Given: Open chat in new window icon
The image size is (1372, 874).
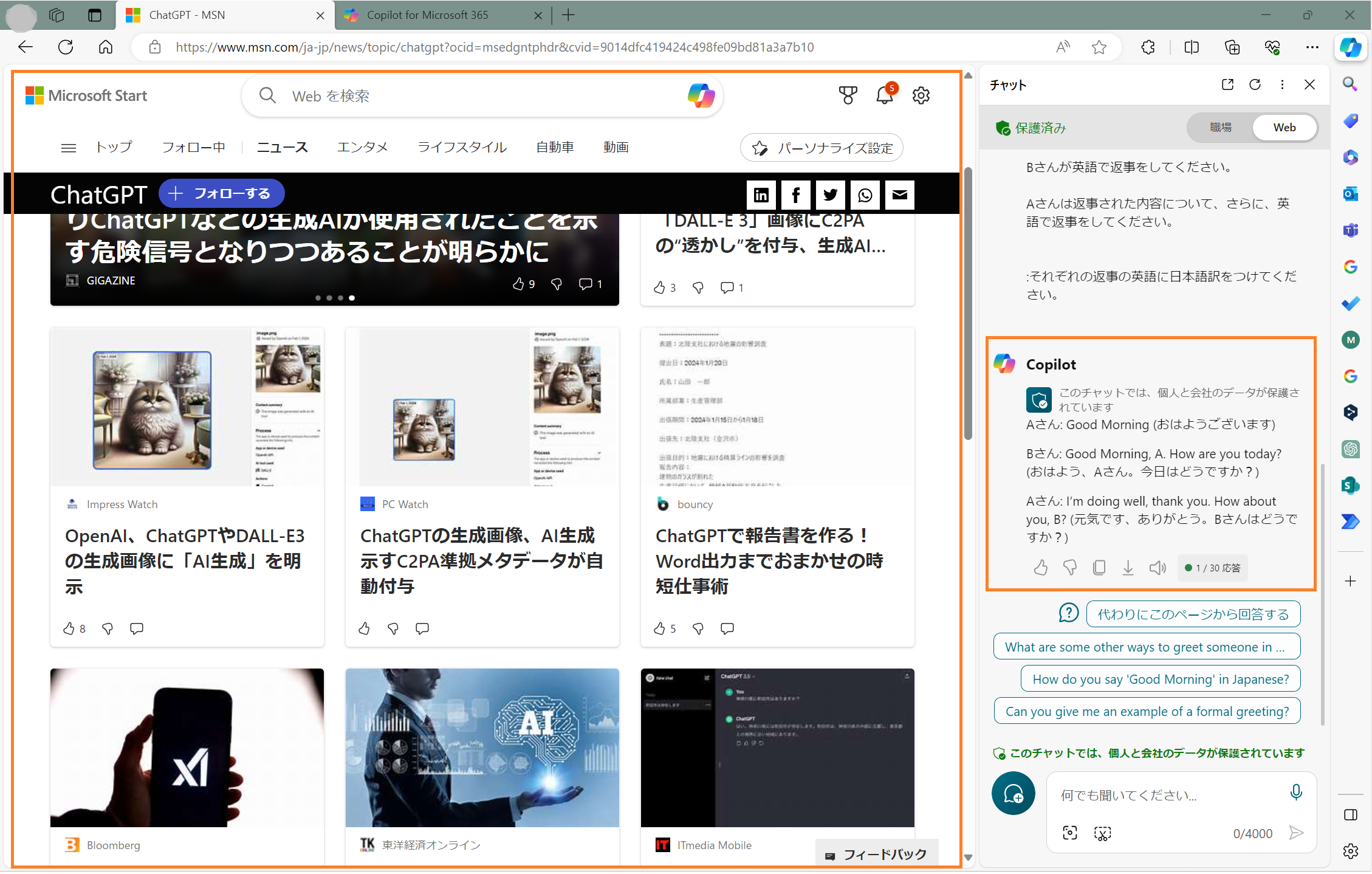Looking at the screenshot, I should pyautogui.click(x=1227, y=84).
